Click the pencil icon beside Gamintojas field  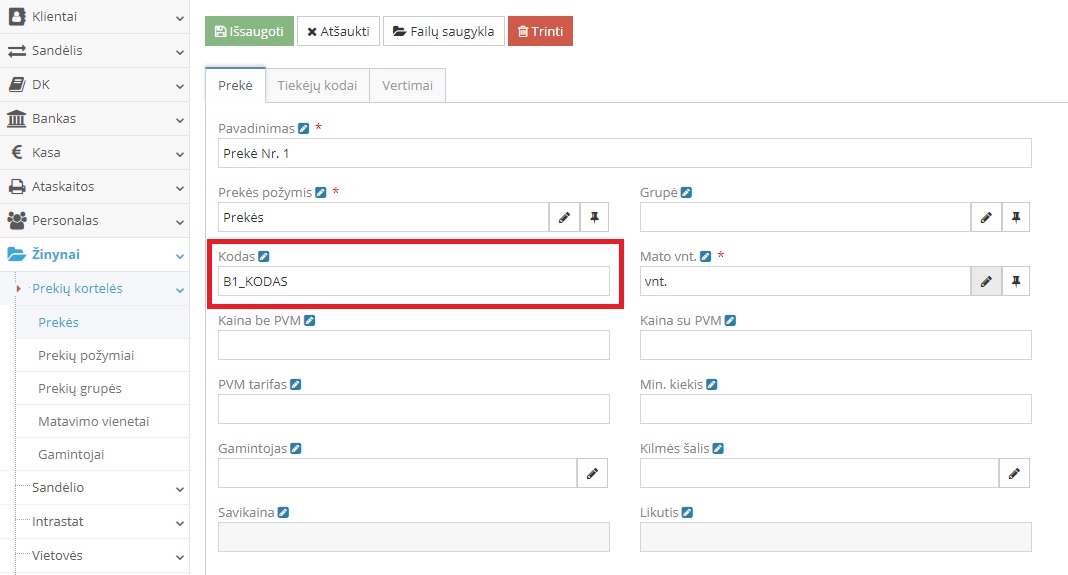click(592, 473)
